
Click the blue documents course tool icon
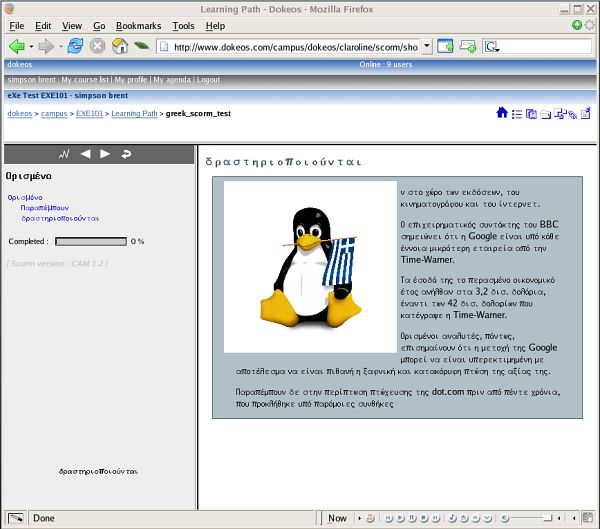coord(531,114)
